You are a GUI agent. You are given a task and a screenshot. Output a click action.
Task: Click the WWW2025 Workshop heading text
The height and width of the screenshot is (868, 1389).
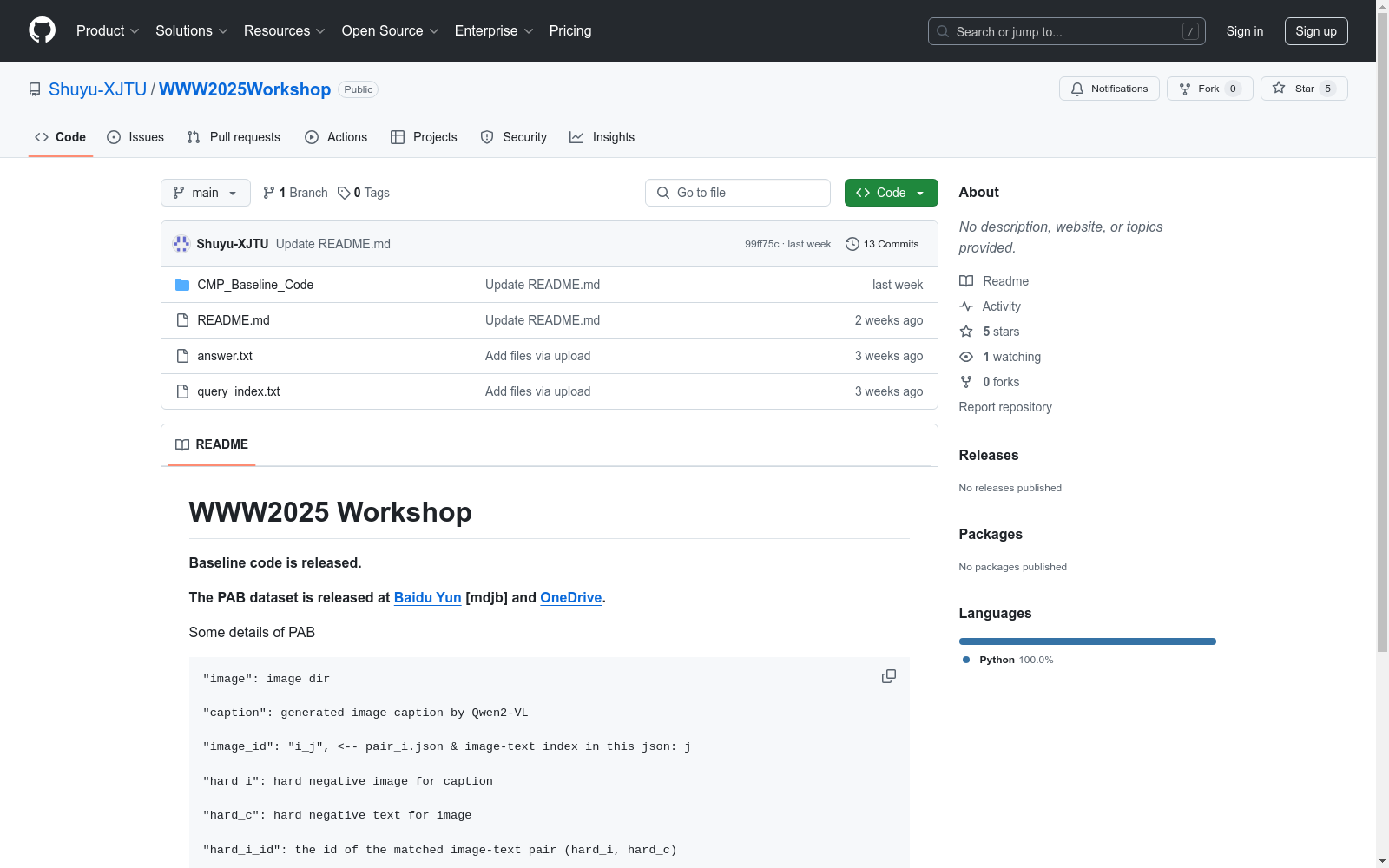click(x=331, y=512)
